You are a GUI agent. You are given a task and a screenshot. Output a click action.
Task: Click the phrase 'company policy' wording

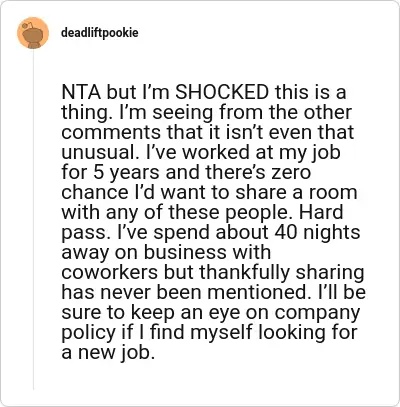coord(211,322)
